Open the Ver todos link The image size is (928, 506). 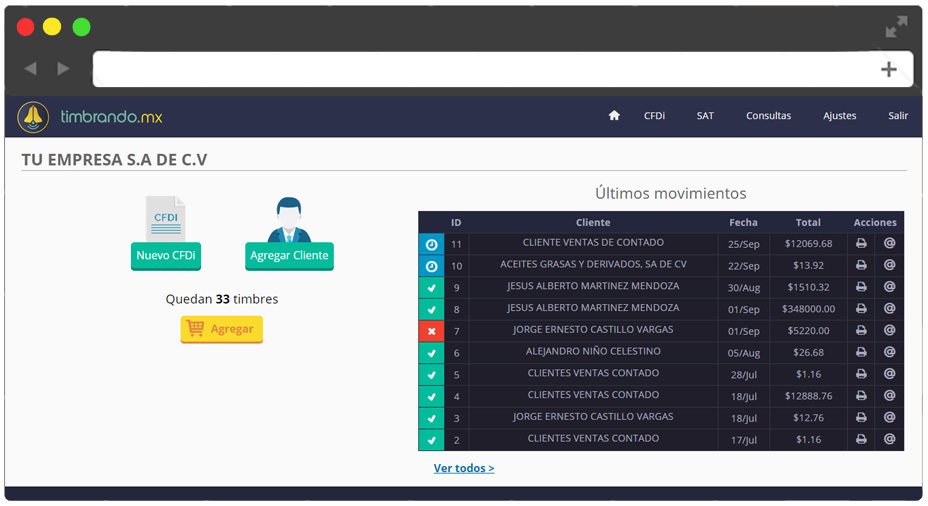tap(464, 468)
